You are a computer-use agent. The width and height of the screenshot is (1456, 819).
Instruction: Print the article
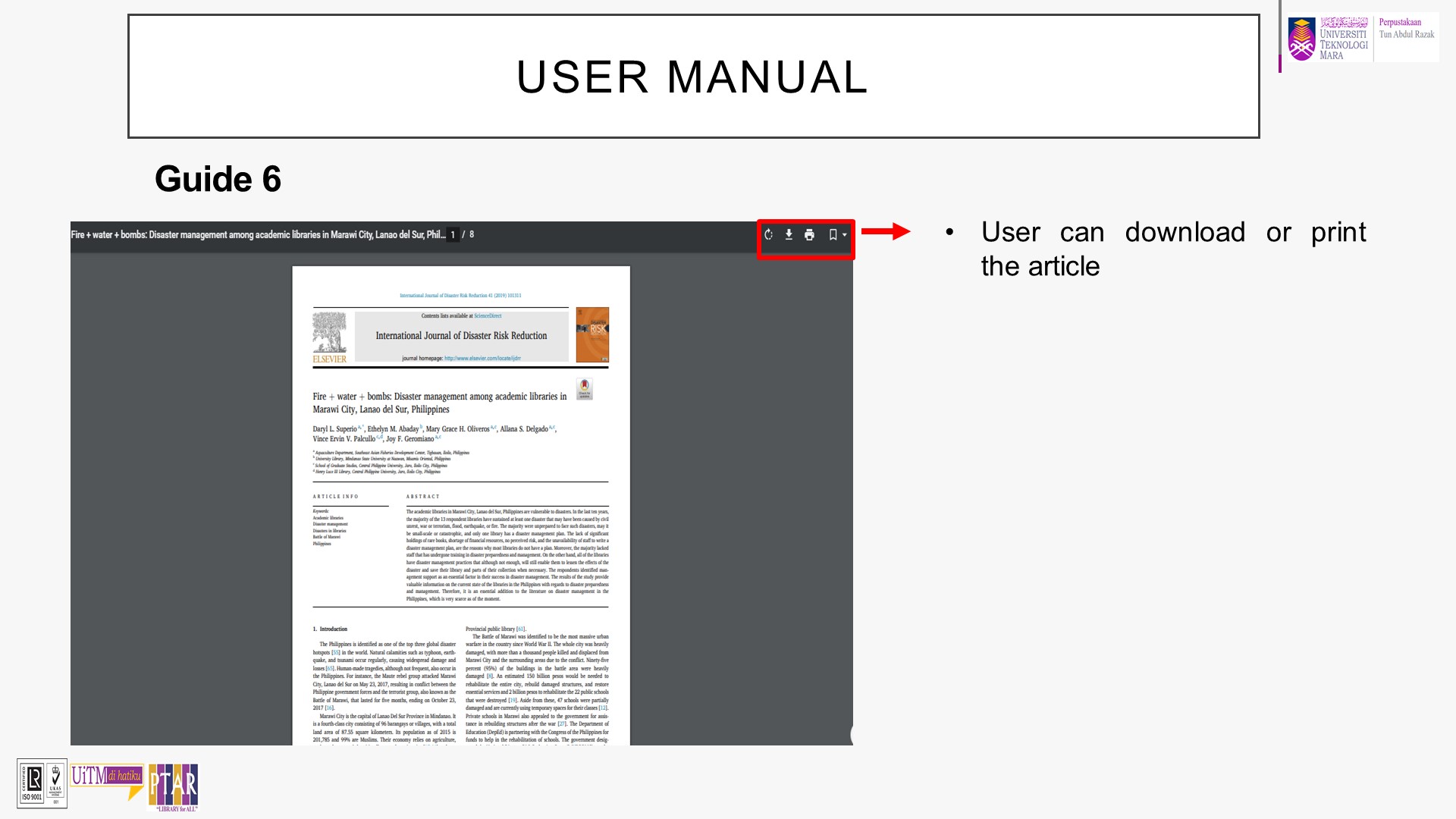pos(809,235)
